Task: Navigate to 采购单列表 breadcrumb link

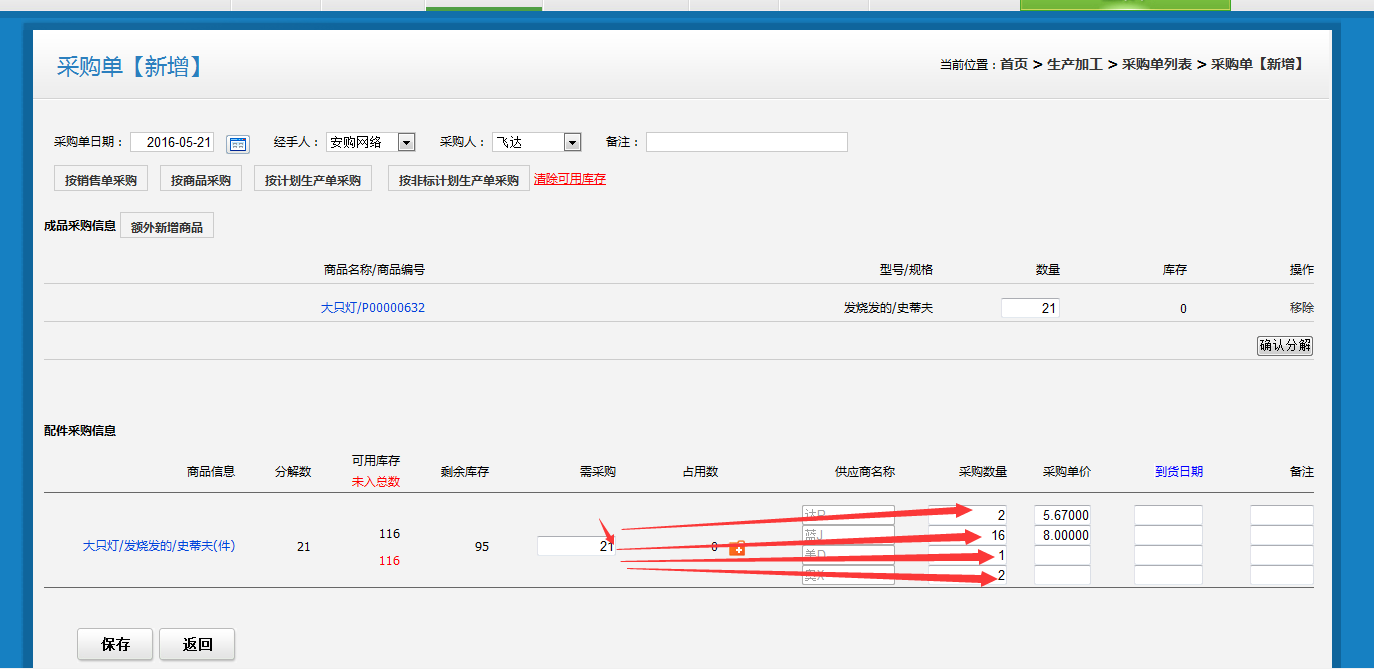Action: coord(1156,64)
